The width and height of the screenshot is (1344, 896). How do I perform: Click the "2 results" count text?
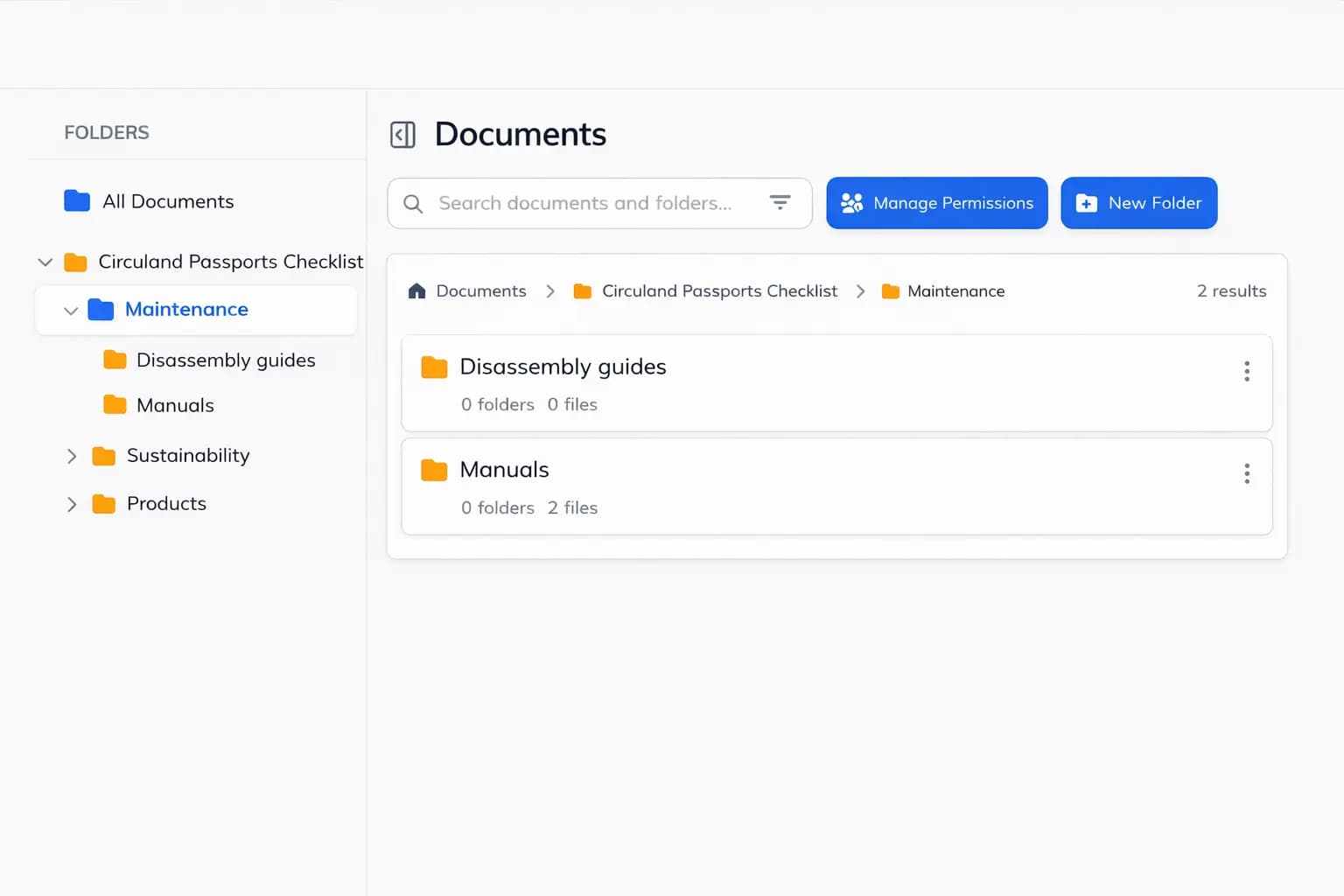coord(1231,290)
